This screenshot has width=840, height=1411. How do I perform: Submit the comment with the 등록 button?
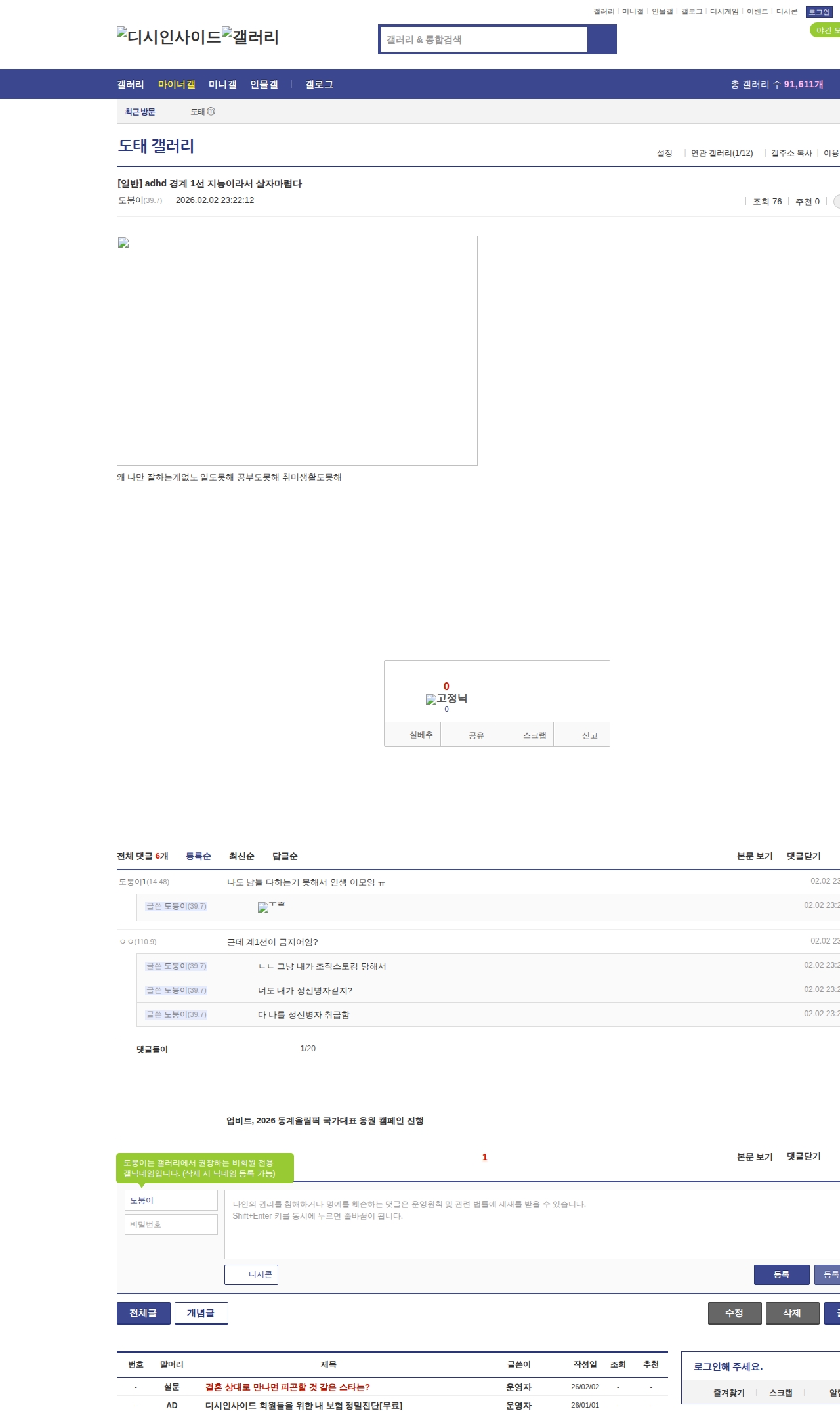pos(782,1274)
